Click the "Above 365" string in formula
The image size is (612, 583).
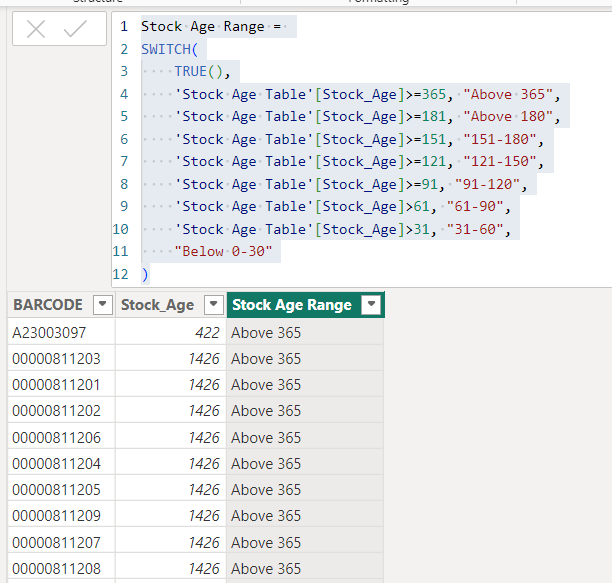[x=508, y=94]
